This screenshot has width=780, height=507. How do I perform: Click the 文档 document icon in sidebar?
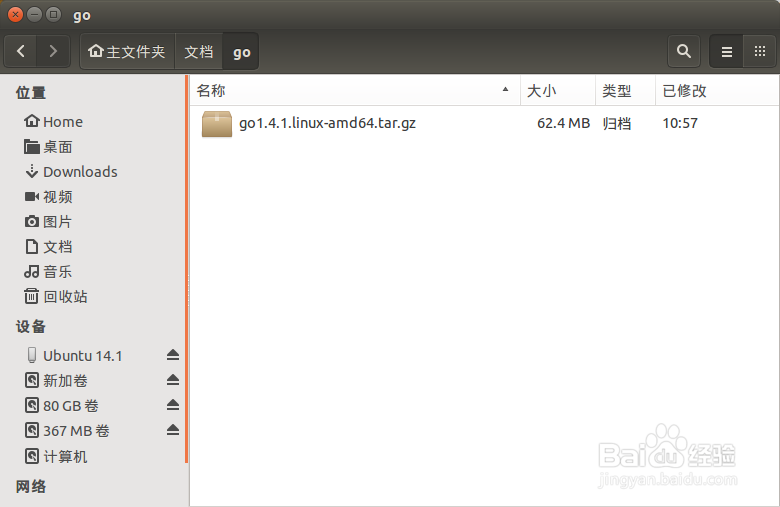[x=32, y=246]
